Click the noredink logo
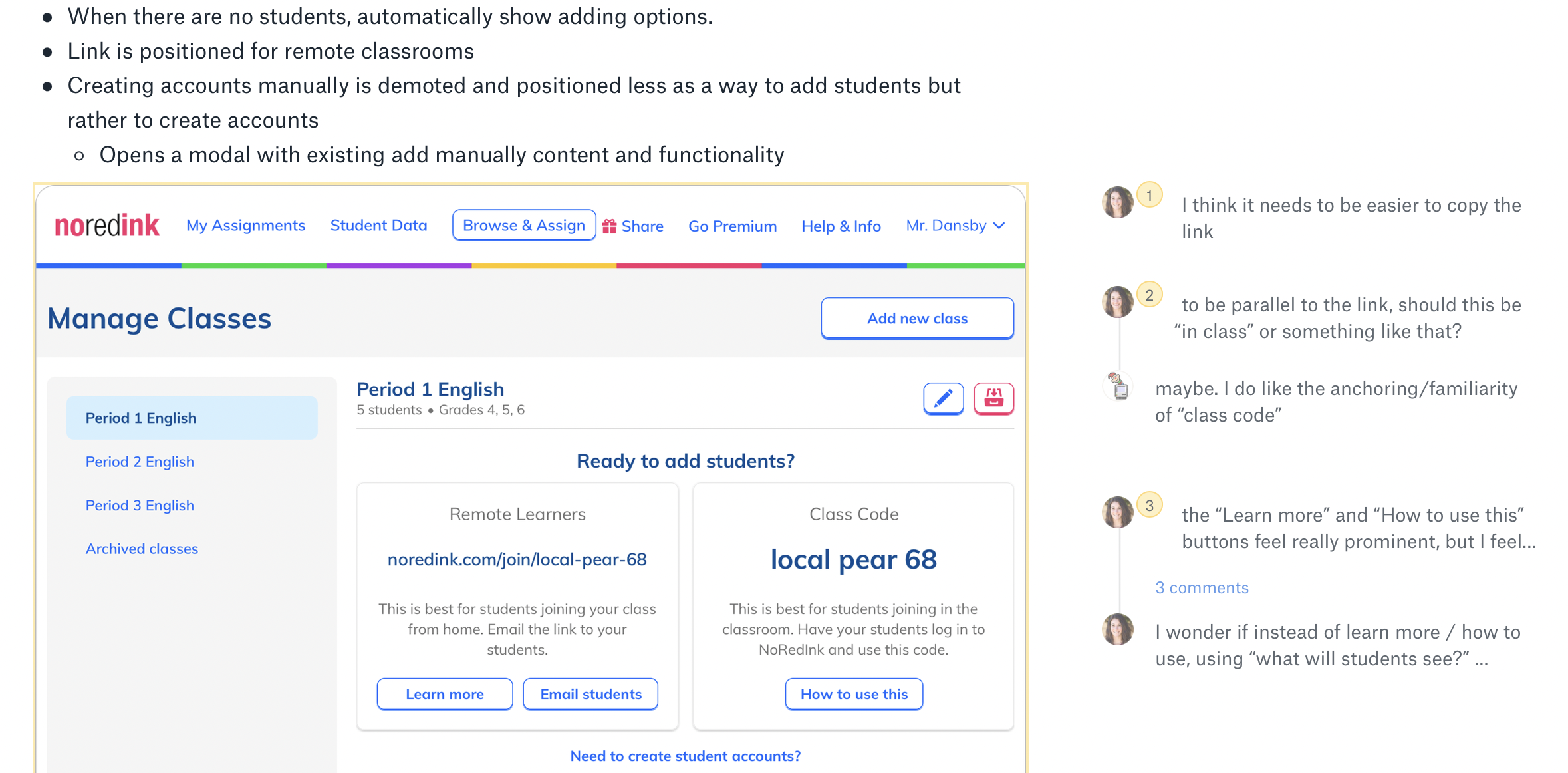 click(x=106, y=226)
